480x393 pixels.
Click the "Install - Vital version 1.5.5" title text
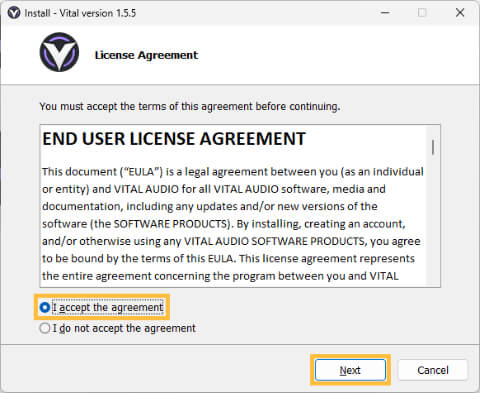click(80, 13)
